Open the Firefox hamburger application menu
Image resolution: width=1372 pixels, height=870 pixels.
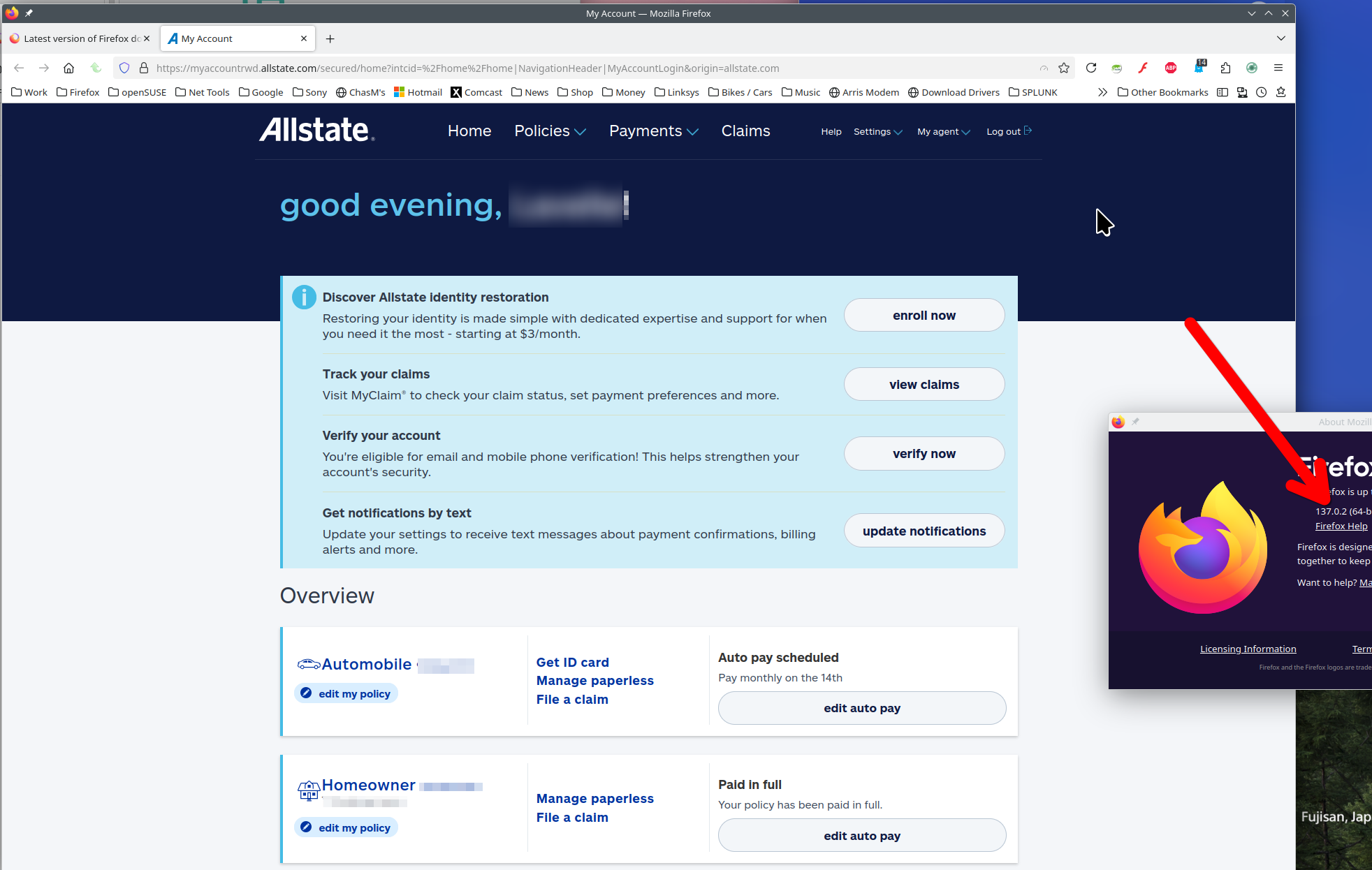(1278, 68)
